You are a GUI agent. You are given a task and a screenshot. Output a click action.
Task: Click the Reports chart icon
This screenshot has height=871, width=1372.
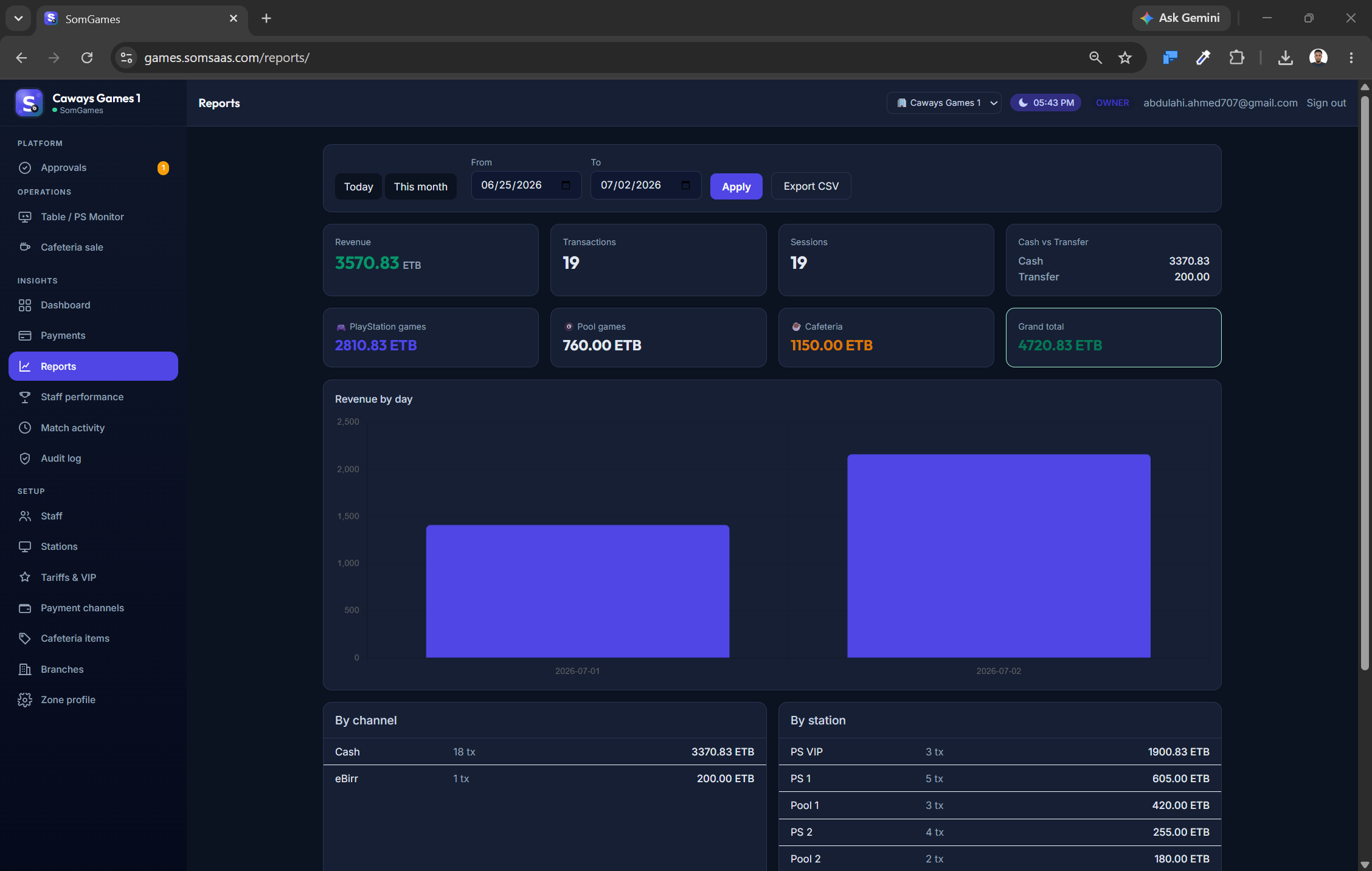[25, 366]
